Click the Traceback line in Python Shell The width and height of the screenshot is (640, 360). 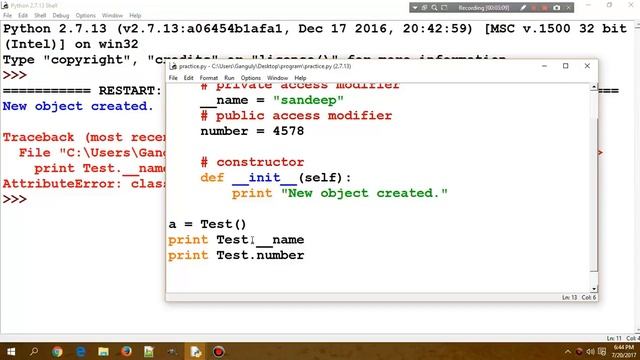point(84,137)
